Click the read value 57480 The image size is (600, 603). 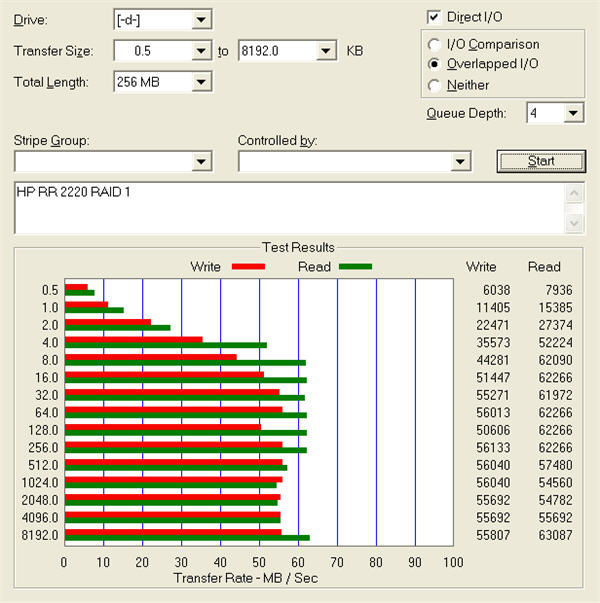[x=555, y=465]
